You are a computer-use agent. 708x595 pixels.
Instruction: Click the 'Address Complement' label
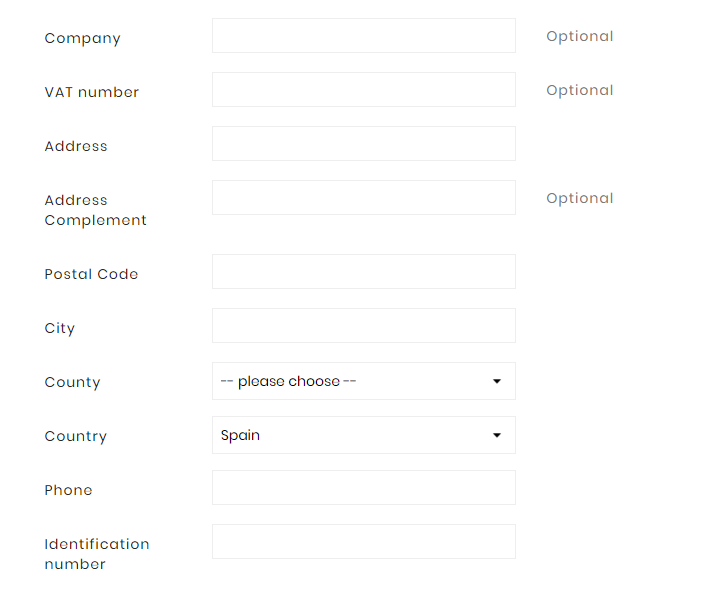[x=95, y=210]
